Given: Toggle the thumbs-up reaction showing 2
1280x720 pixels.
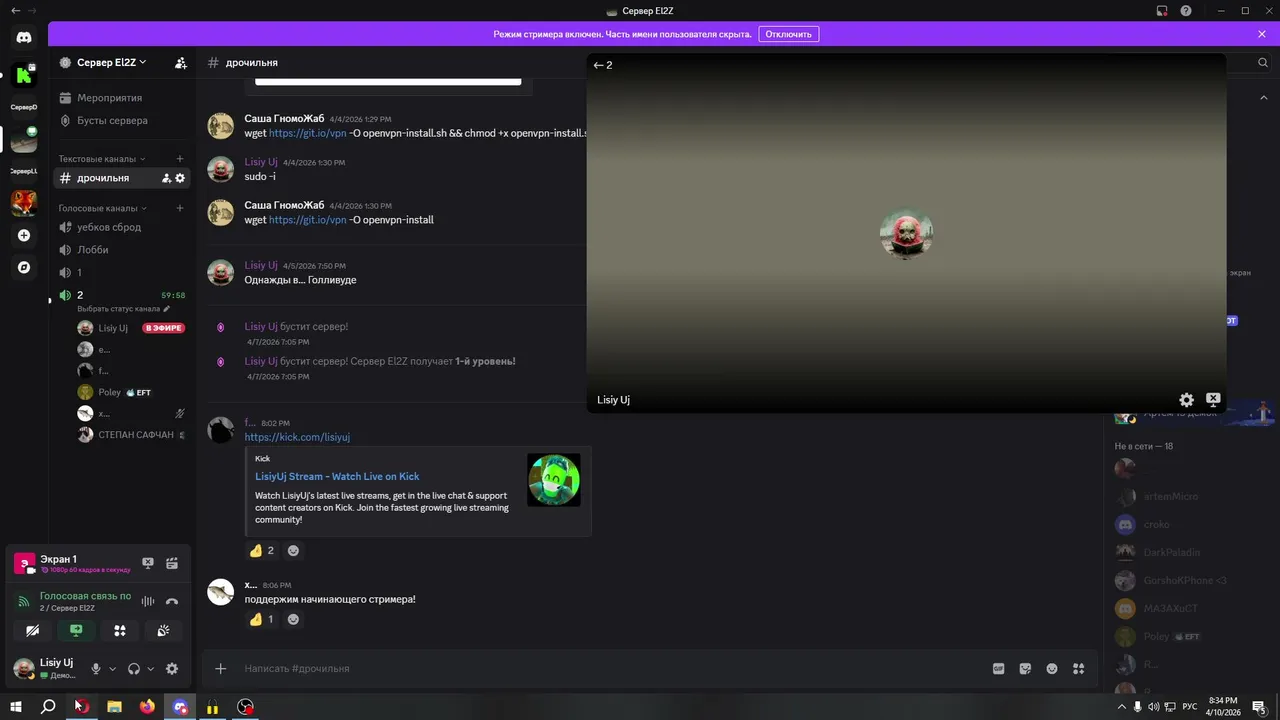Looking at the screenshot, I should (262, 550).
